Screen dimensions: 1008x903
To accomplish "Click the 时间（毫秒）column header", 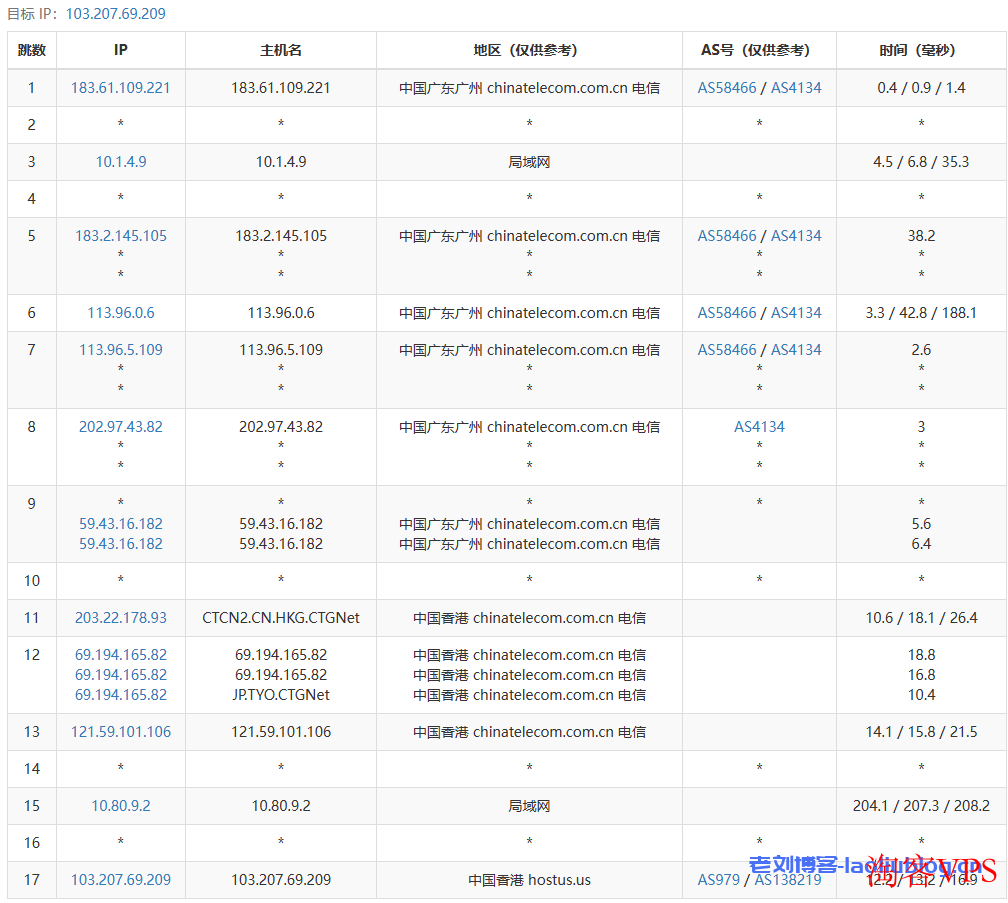I will [921, 50].
